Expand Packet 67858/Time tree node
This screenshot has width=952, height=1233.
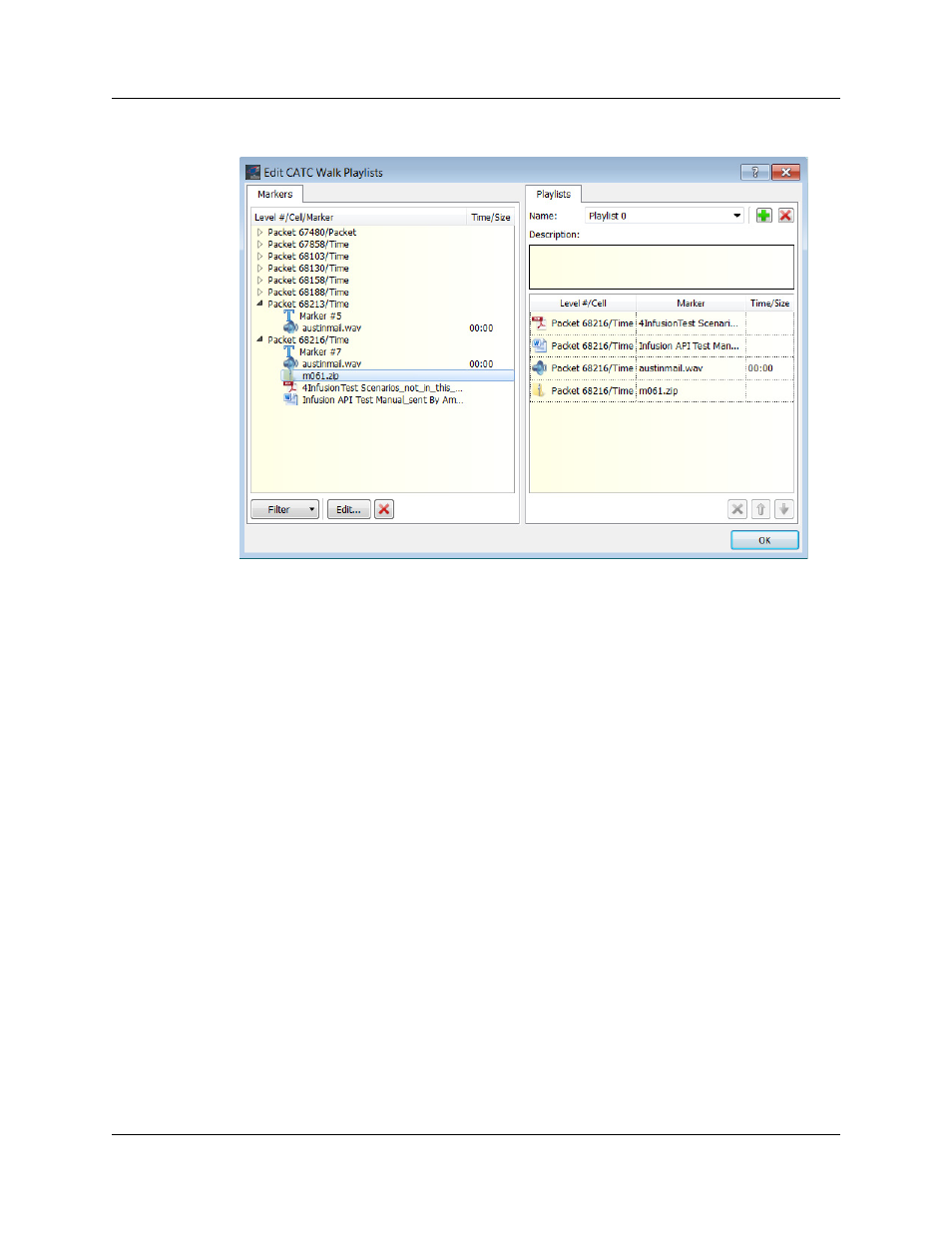(260, 244)
